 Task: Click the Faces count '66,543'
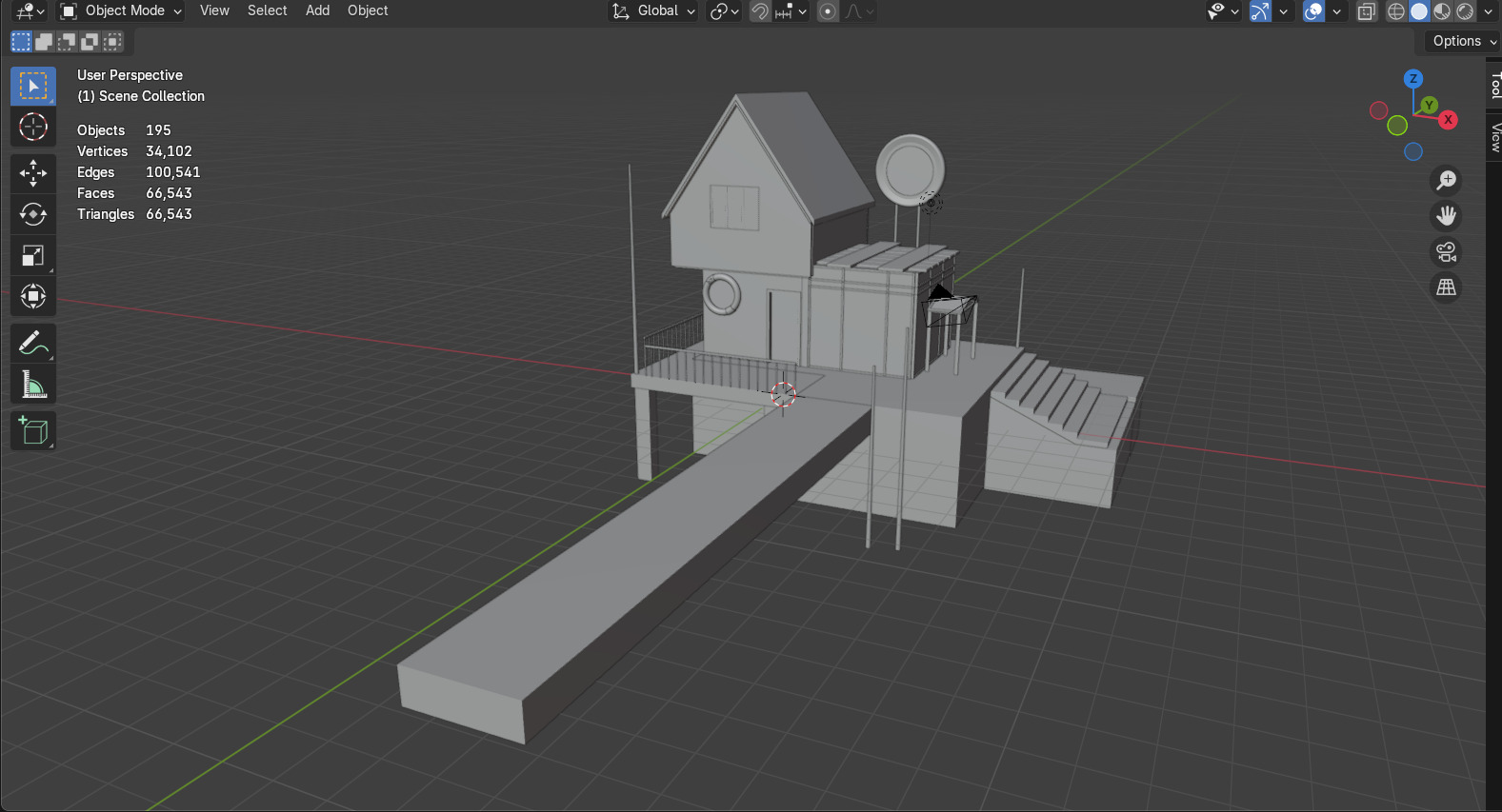(x=169, y=193)
